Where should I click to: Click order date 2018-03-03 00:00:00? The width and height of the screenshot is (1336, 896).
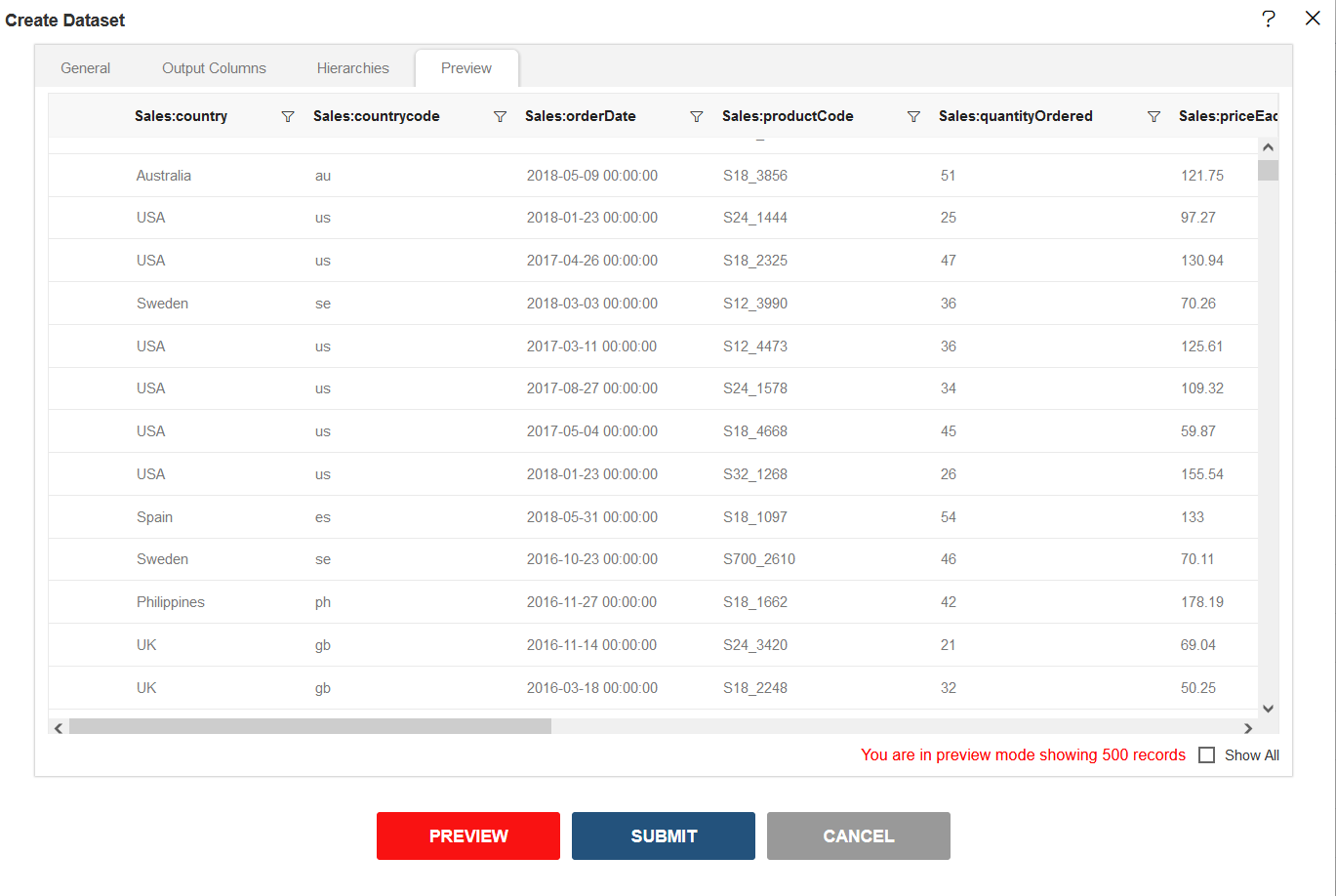pyautogui.click(x=592, y=304)
